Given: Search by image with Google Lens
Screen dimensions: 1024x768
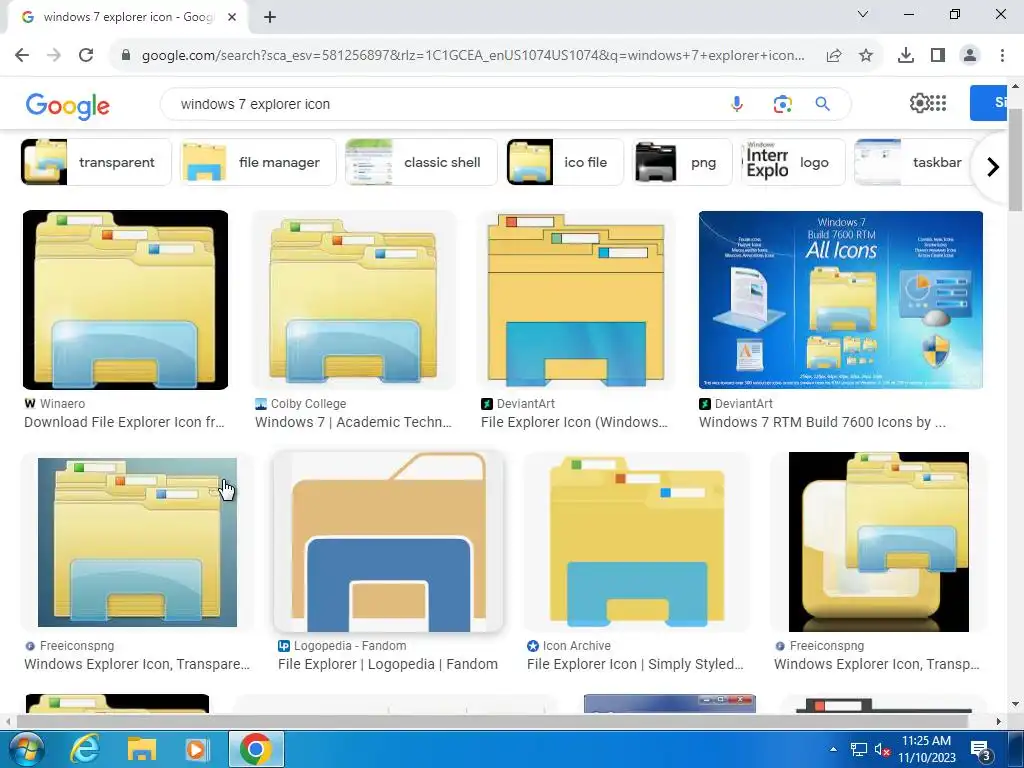Looking at the screenshot, I should click(782, 104).
